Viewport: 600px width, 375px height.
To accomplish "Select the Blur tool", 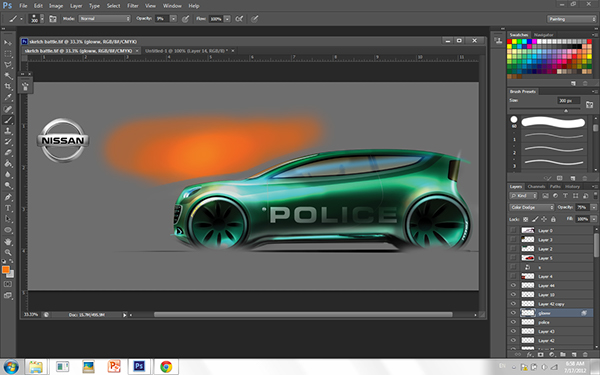I will click(x=8, y=175).
